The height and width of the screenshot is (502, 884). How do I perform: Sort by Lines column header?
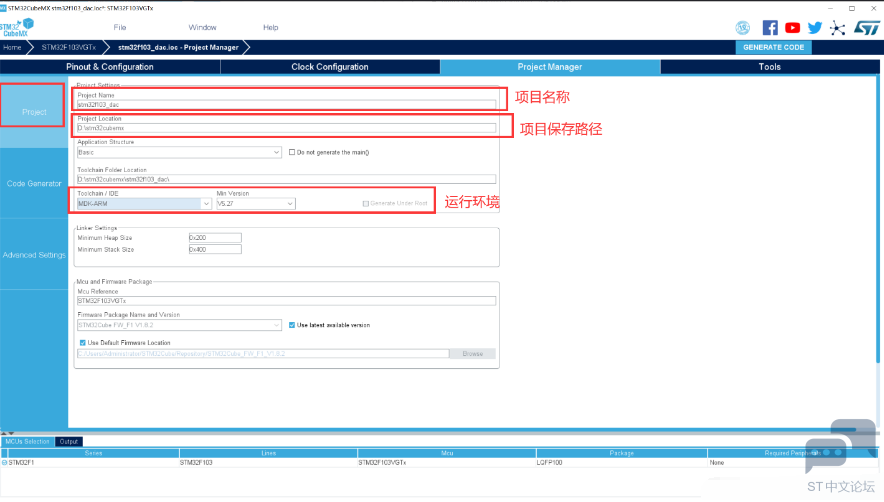click(x=268, y=453)
